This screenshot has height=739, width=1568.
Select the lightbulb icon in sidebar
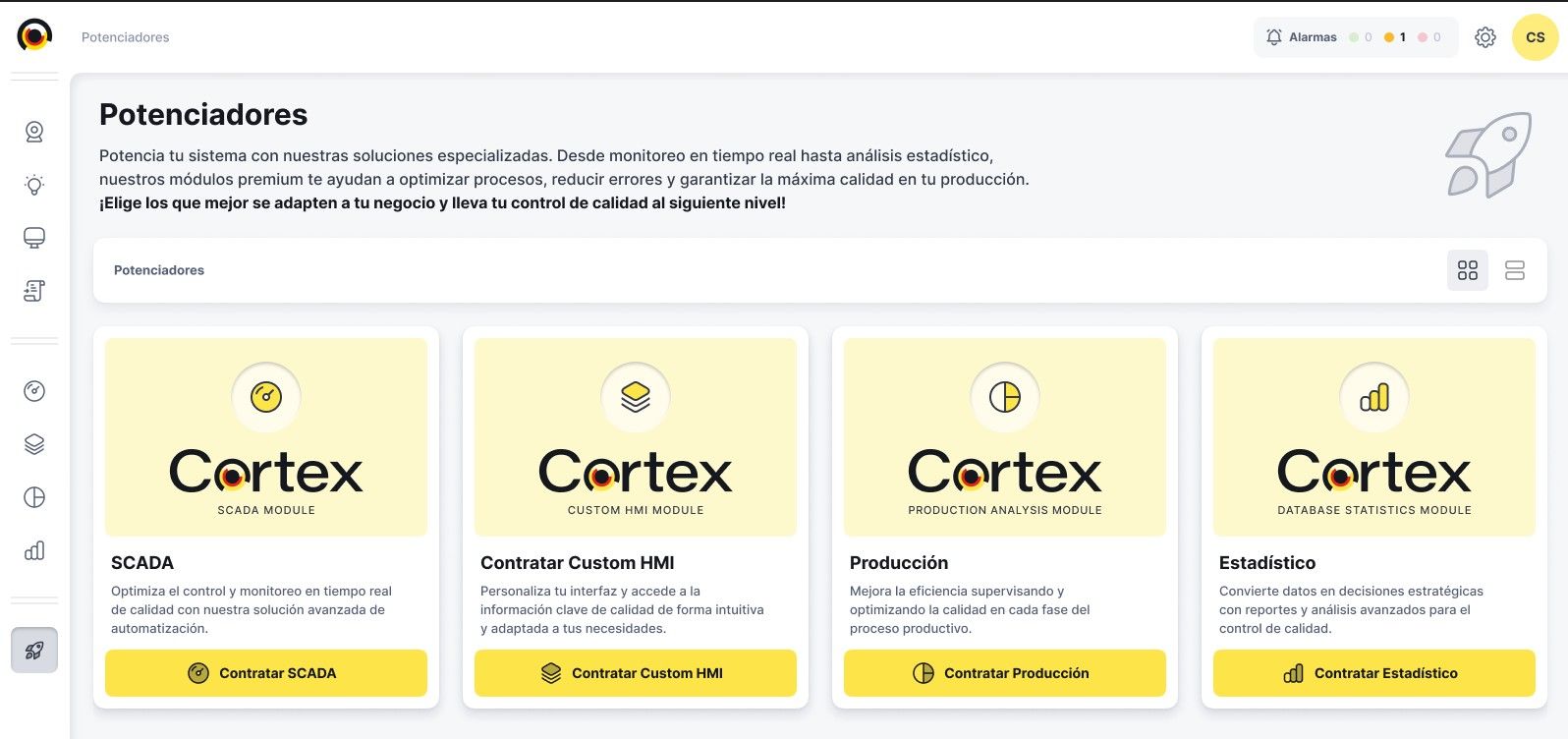(34, 185)
